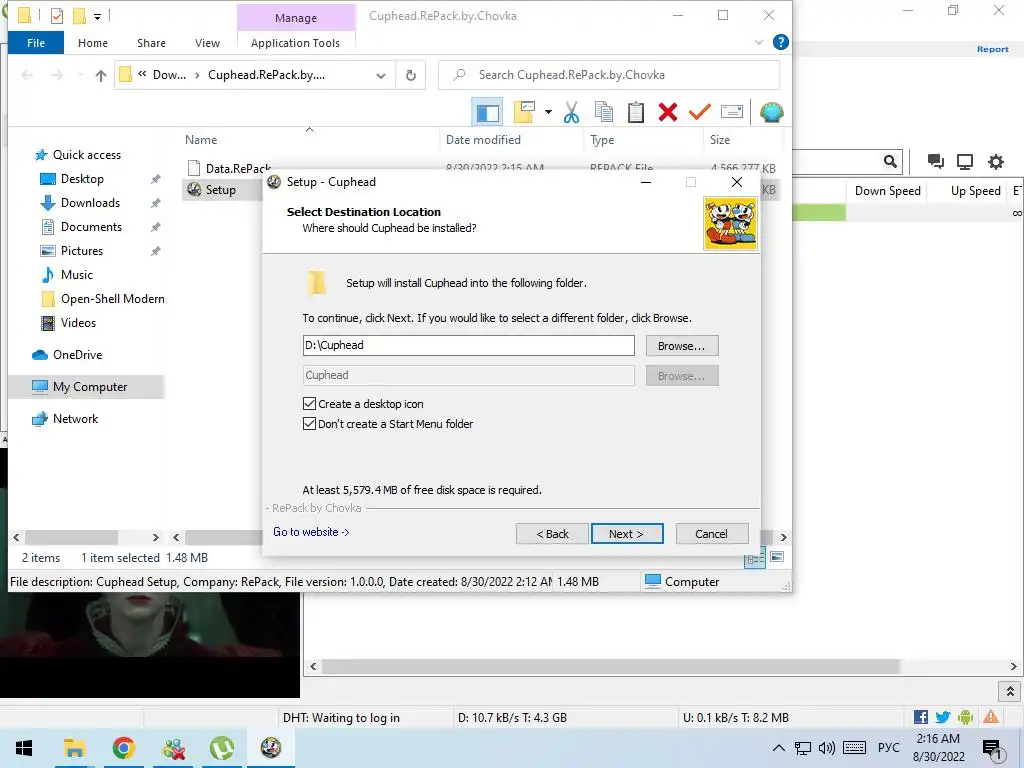Image resolution: width=1024 pixels, height=768 pixels.
Task: Open Music in navigation pane
Action: click(76, 275)
